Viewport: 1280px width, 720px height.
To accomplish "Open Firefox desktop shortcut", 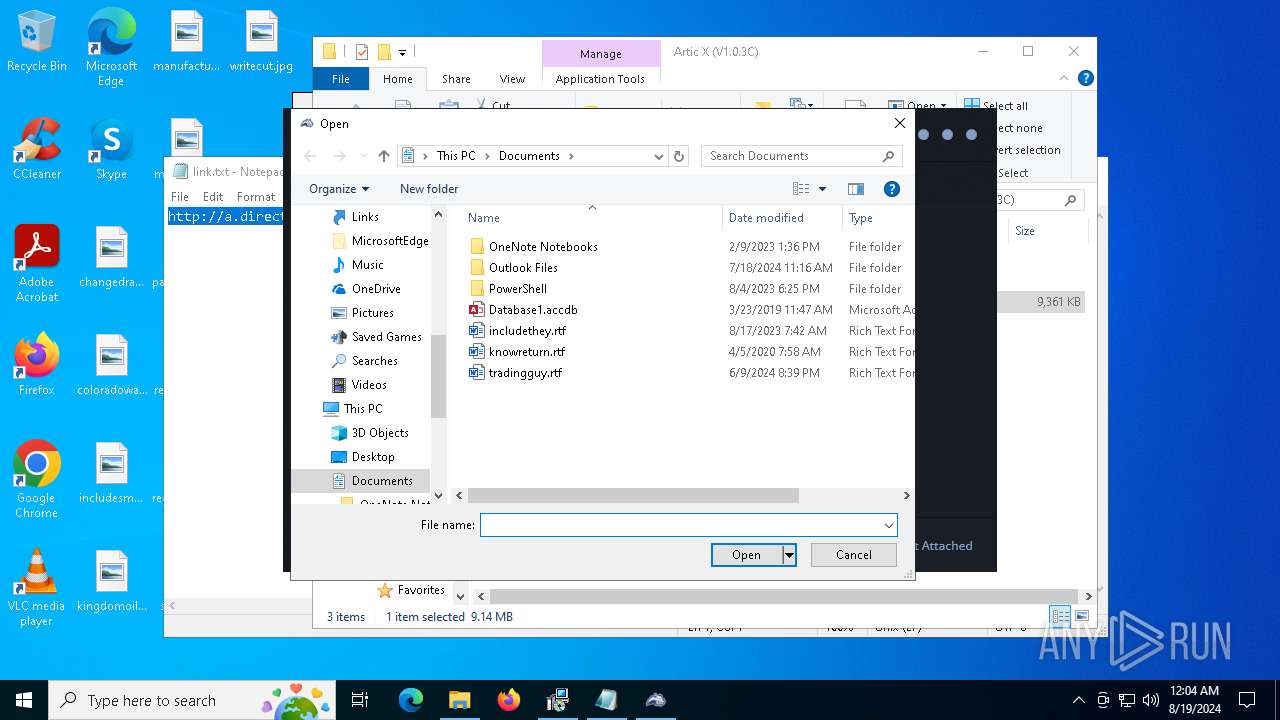I will point(37,364).
